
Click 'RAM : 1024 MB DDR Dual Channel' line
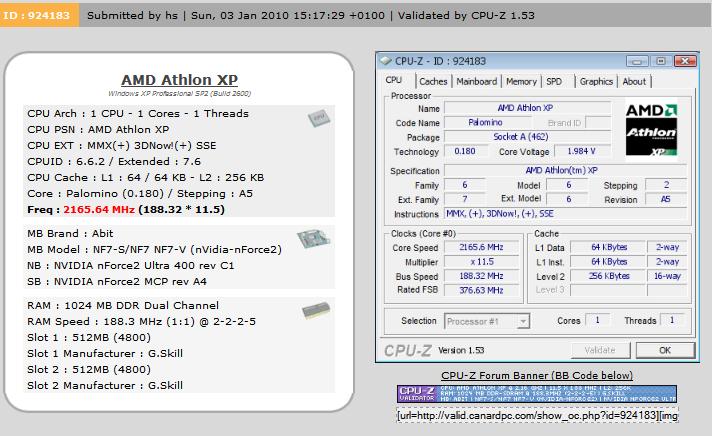pos(123,305)
